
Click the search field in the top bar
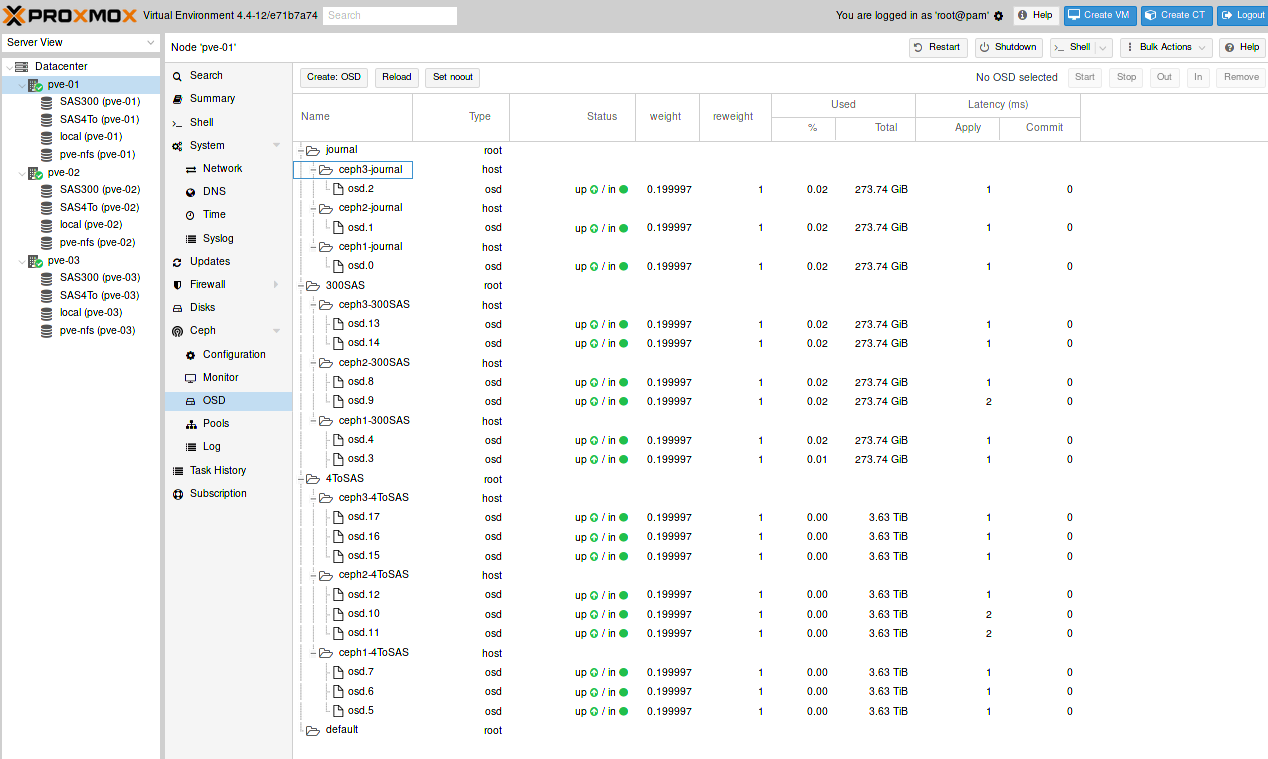coord(390,15)
